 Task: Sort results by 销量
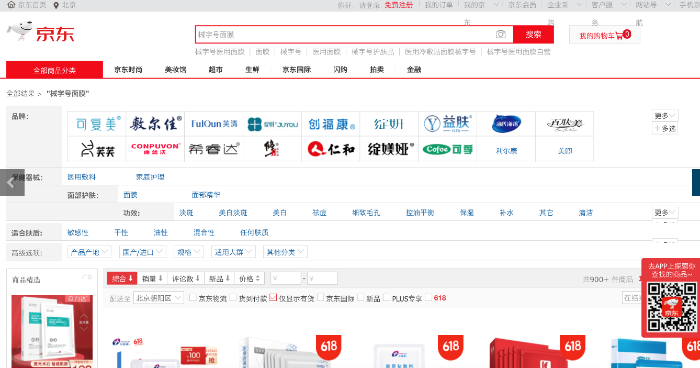click(152, 279)
